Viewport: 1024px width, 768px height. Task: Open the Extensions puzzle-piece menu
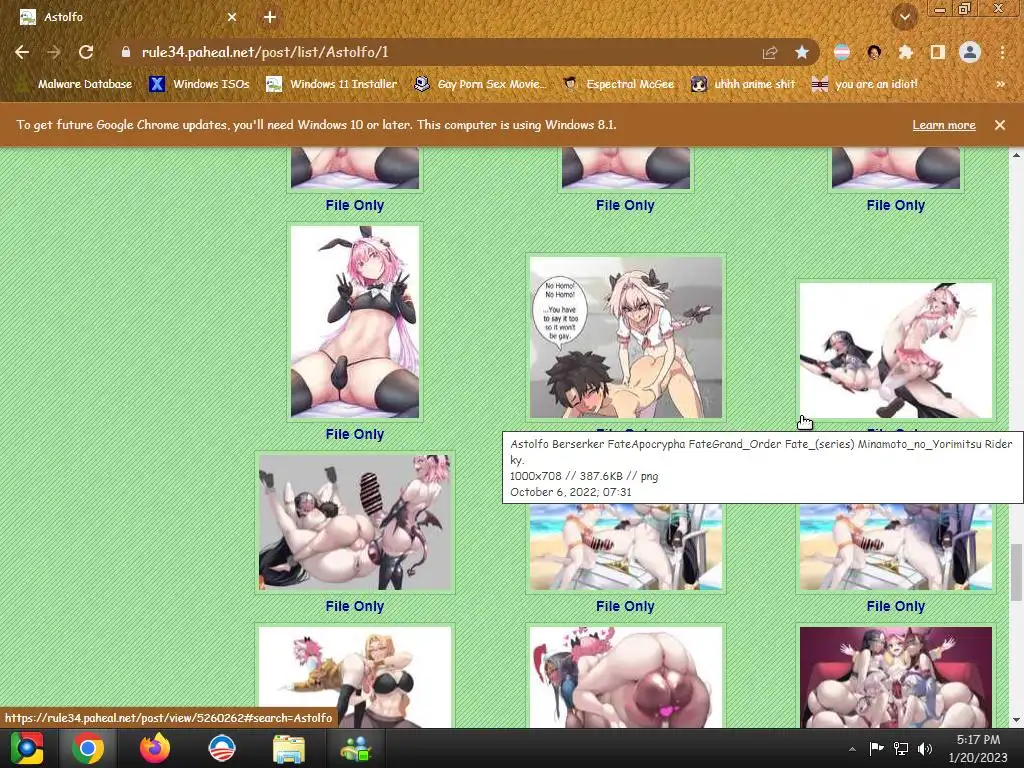pos(906,52)
